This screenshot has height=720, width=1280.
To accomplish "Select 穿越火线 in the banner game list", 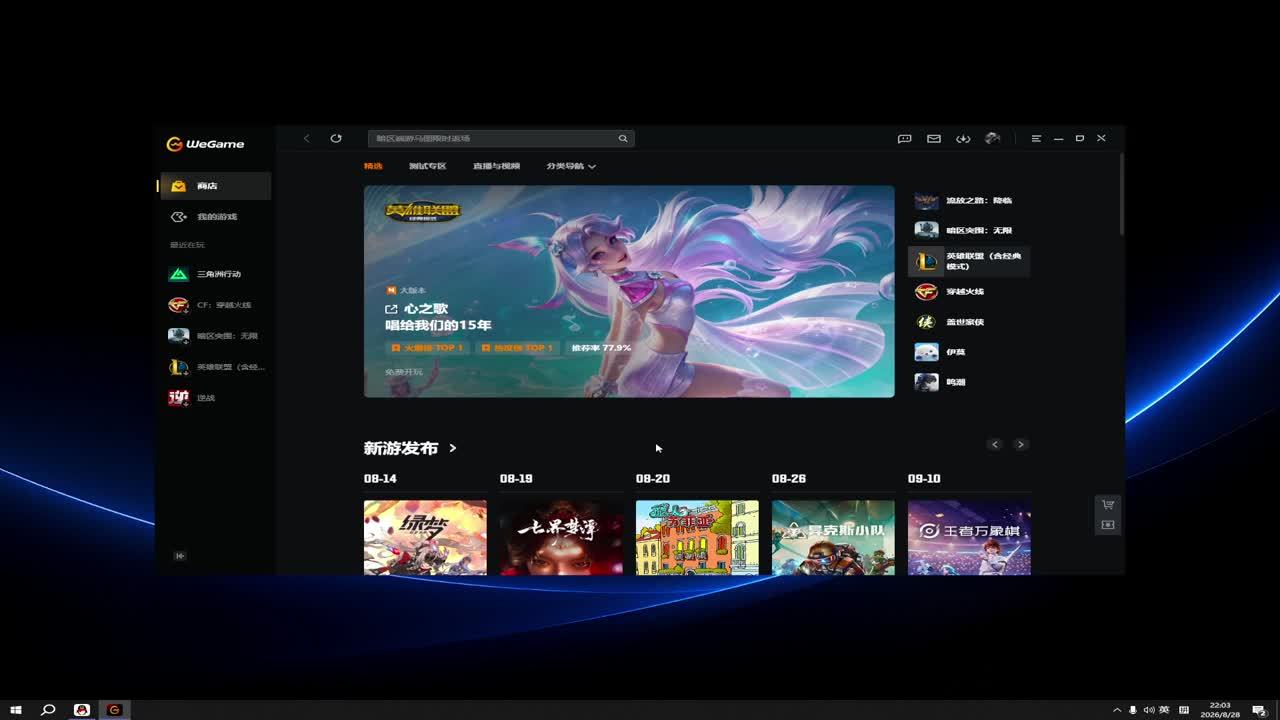I will pos(968,292).
